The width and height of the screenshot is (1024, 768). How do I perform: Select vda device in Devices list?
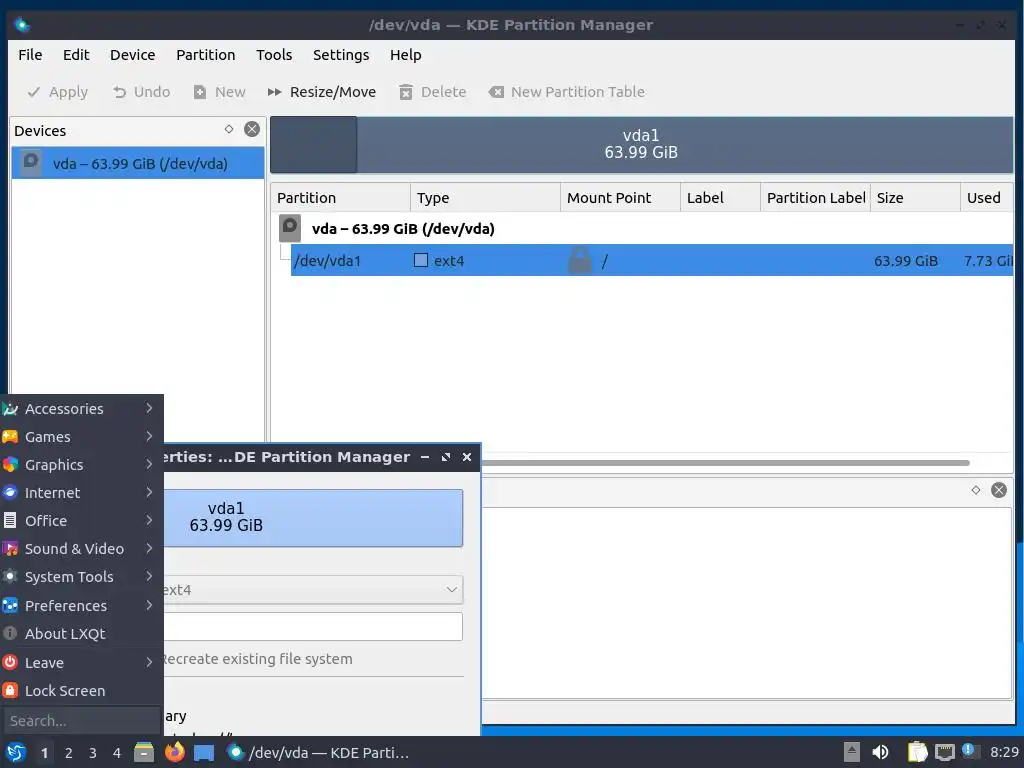coord(138,163)
